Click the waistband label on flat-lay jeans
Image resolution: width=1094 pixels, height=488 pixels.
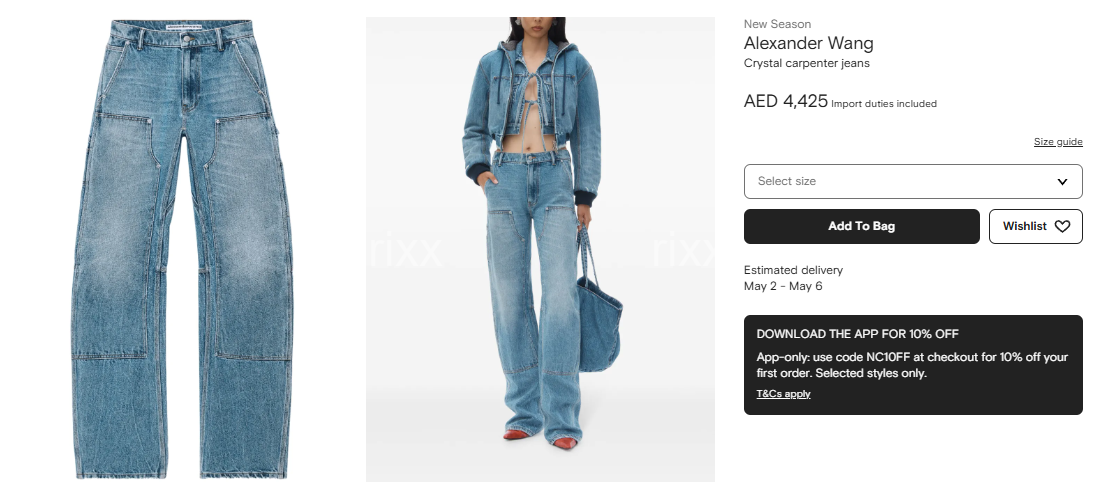pyautogui.click(x=188, y=26)
